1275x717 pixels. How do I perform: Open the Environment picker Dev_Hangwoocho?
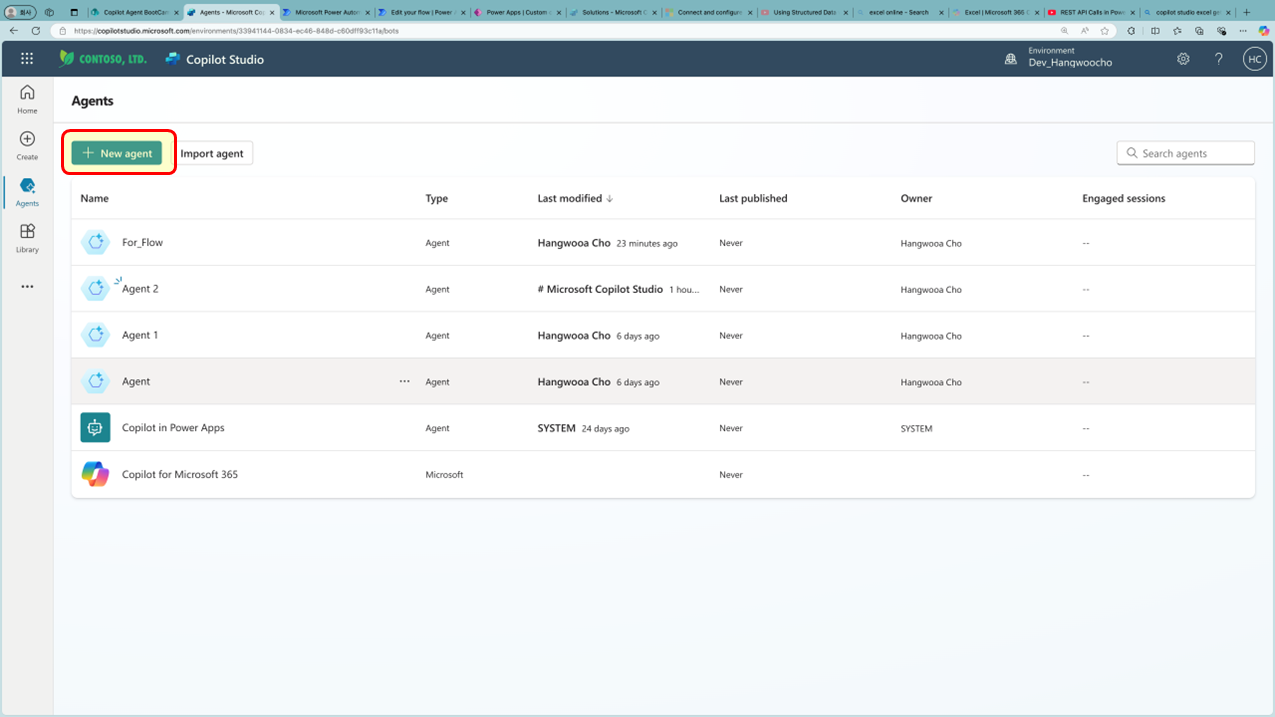coord(1059,57)
